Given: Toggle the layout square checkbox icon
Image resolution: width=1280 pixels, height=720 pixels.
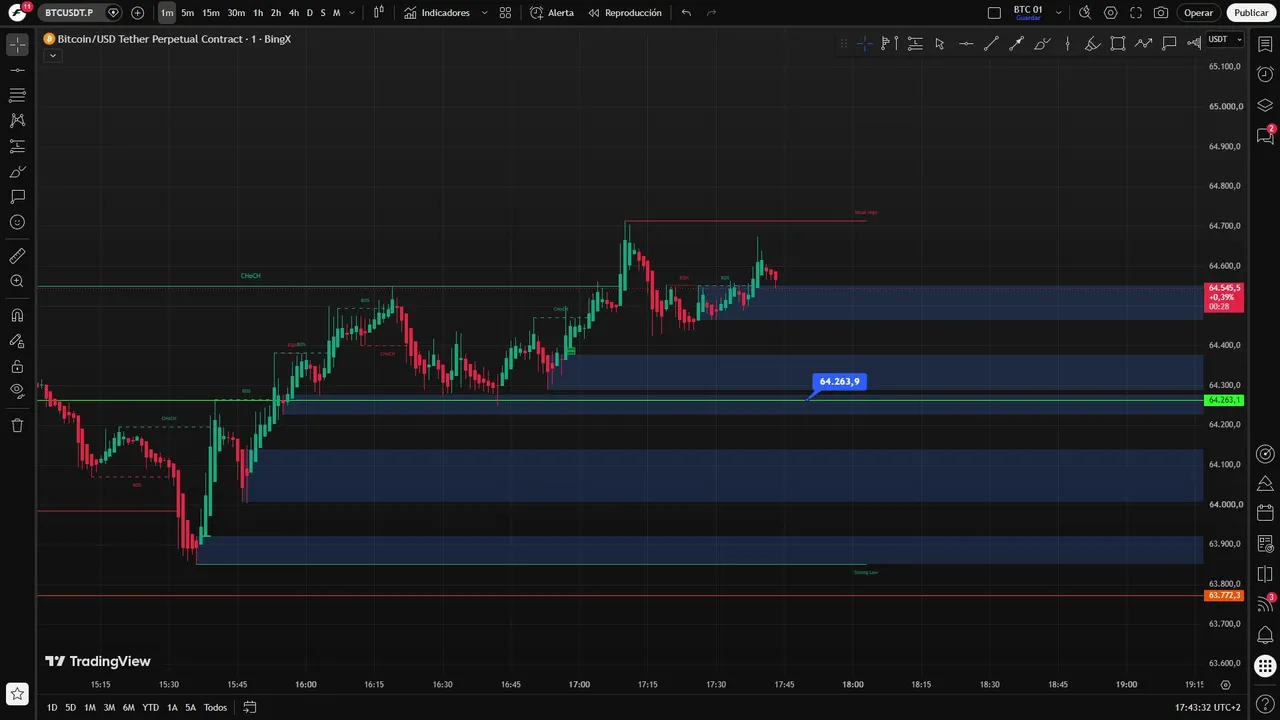Looking at the screenshot, I should (x=994, y=13).
